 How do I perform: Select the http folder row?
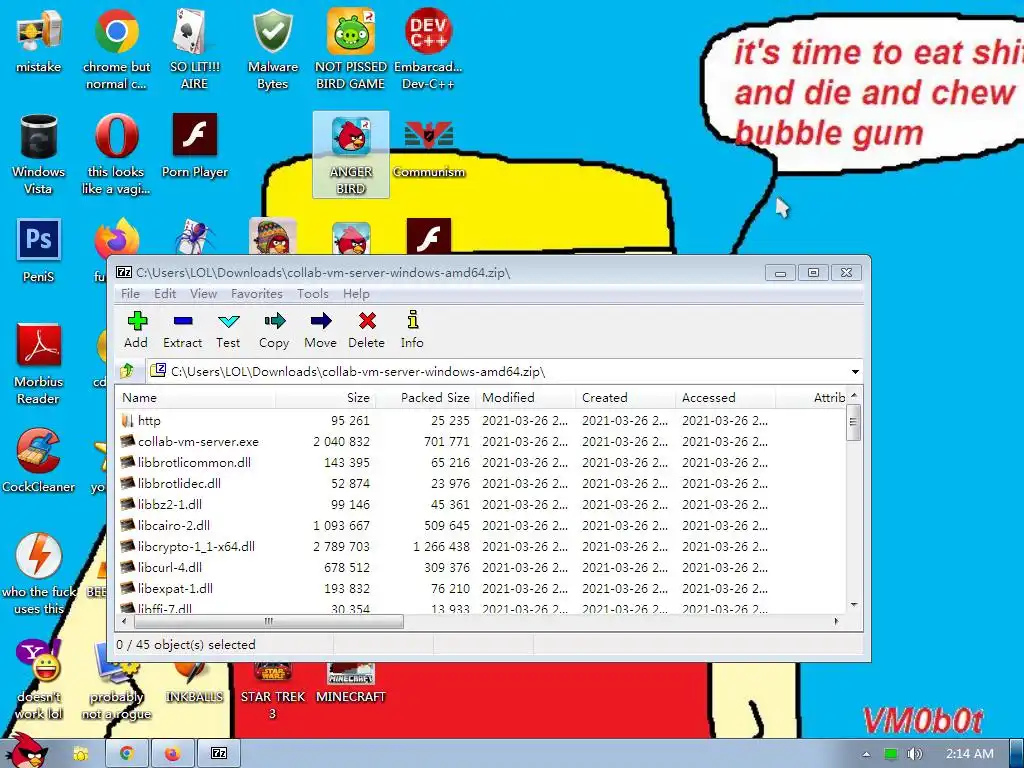[481, 421]
